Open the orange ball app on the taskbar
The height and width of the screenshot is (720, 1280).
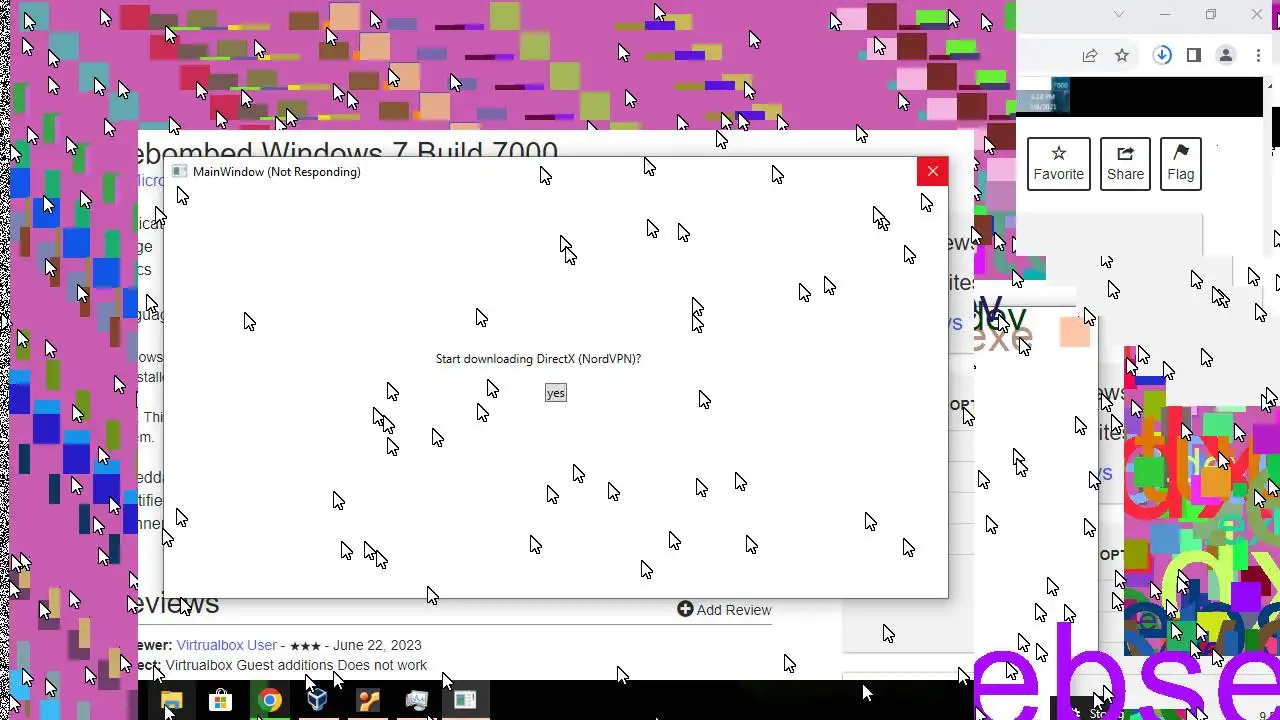(x=368, y=700)
